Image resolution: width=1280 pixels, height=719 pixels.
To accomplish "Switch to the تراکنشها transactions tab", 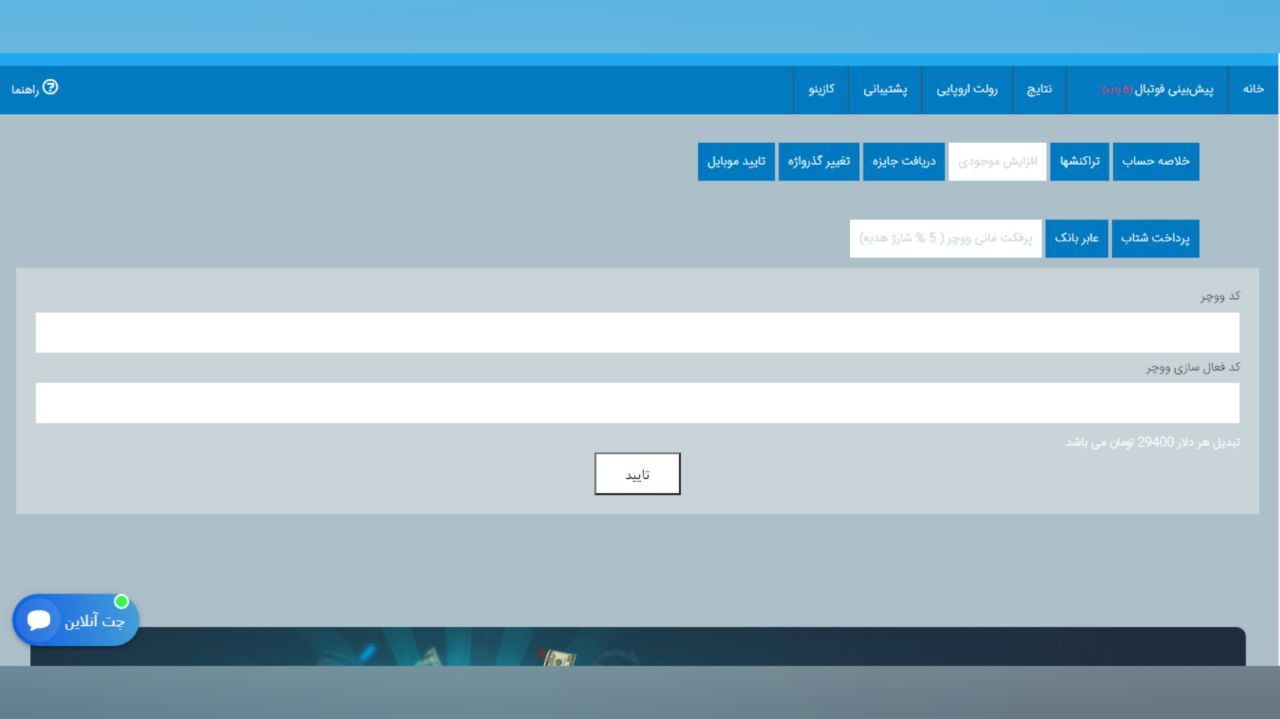I will (1080, 161).
